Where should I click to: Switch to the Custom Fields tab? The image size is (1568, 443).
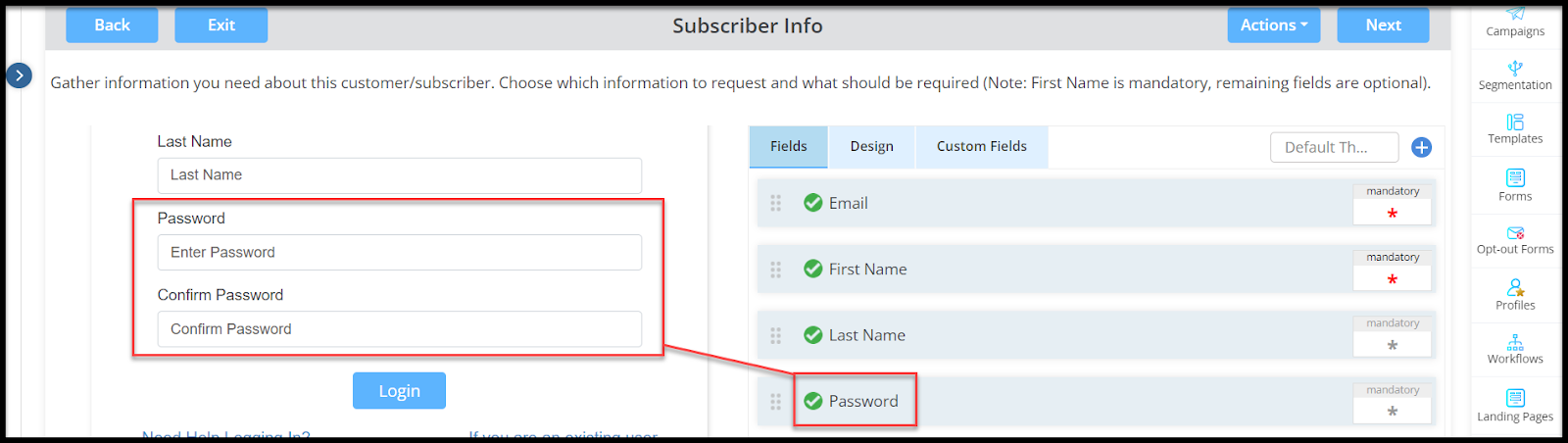coord(982,147)
